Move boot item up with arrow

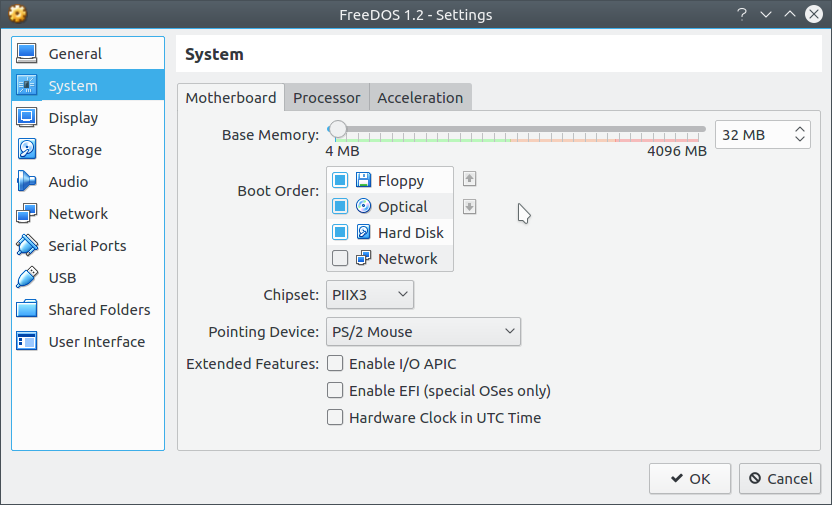469,179
